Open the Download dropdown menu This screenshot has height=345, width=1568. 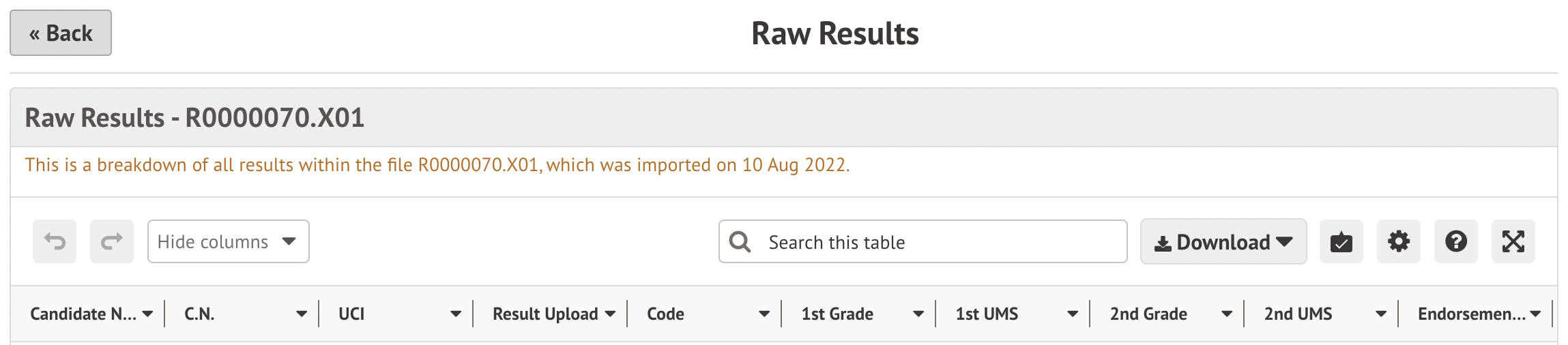tap(1223, 241)
